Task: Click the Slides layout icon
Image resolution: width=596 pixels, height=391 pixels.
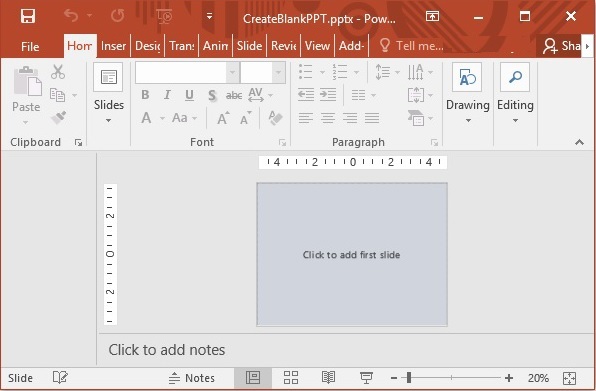Action: (x=108, y=77)
